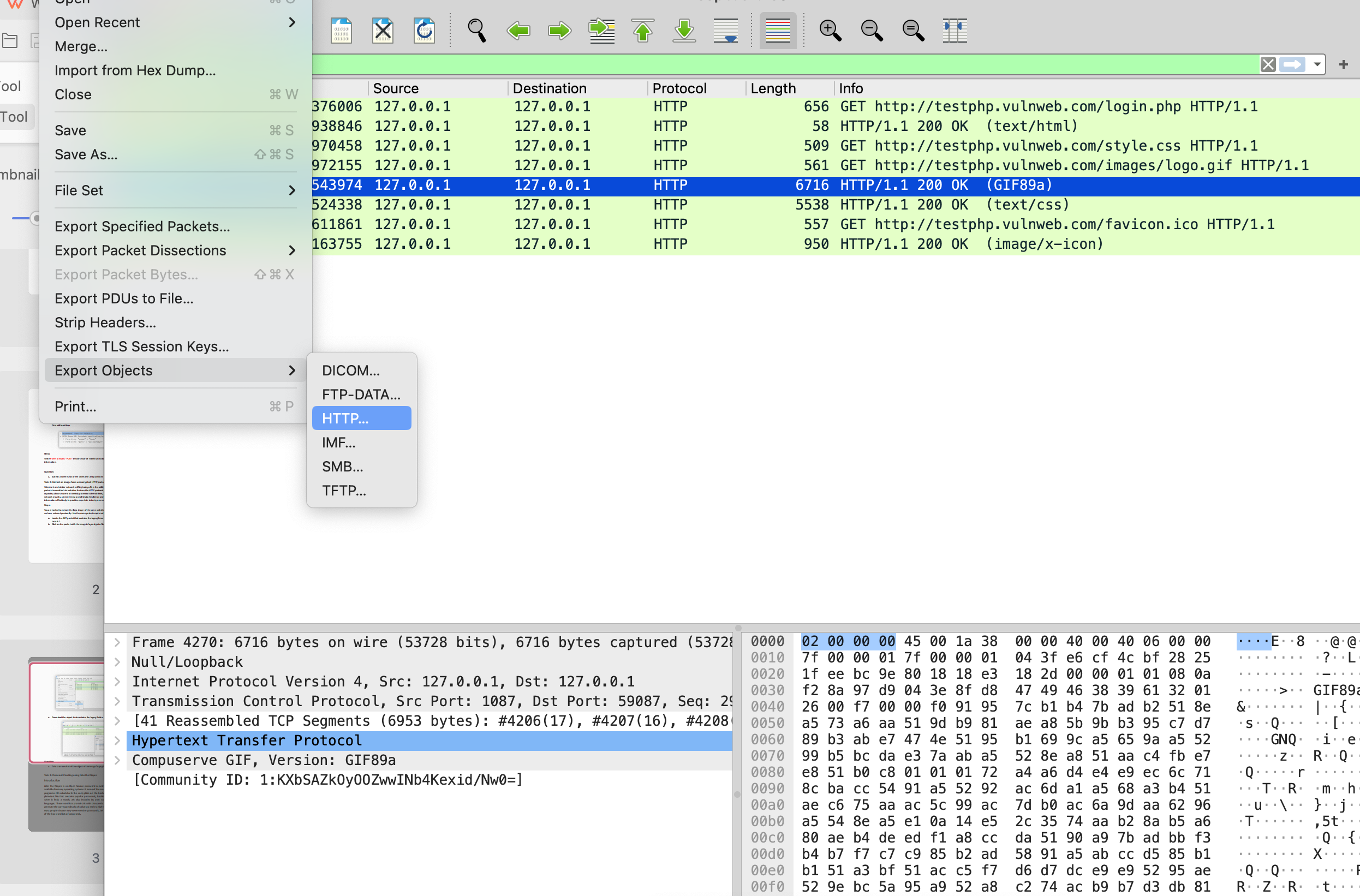This screenshot has width=1360, height=896.
Task: Zoom out on packet text
Action: point(872,31)
